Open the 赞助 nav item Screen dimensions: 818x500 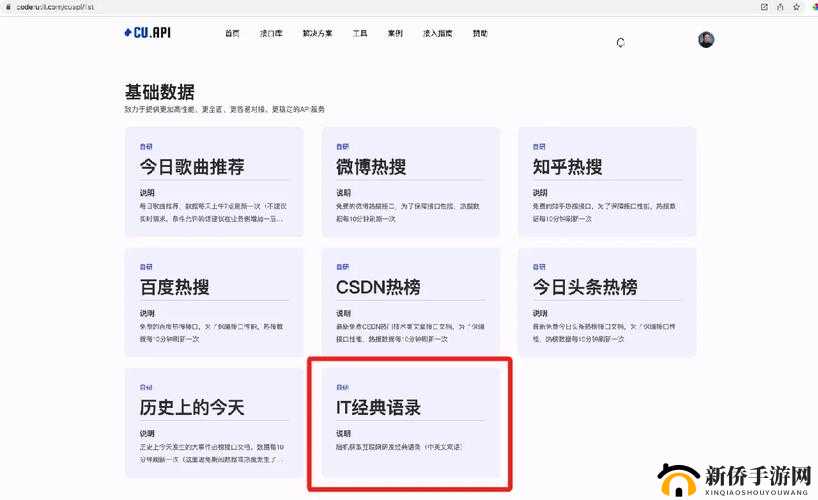coord(480,33)
